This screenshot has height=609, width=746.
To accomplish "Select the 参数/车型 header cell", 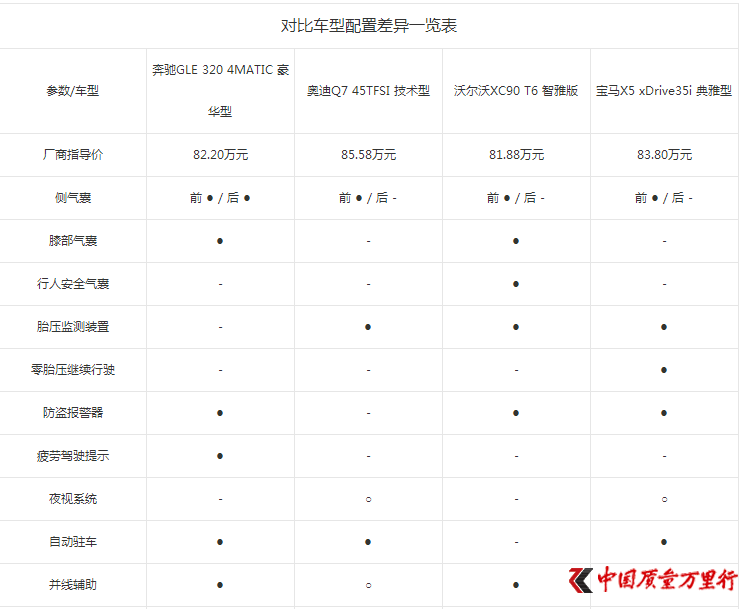I will point(73,91).
